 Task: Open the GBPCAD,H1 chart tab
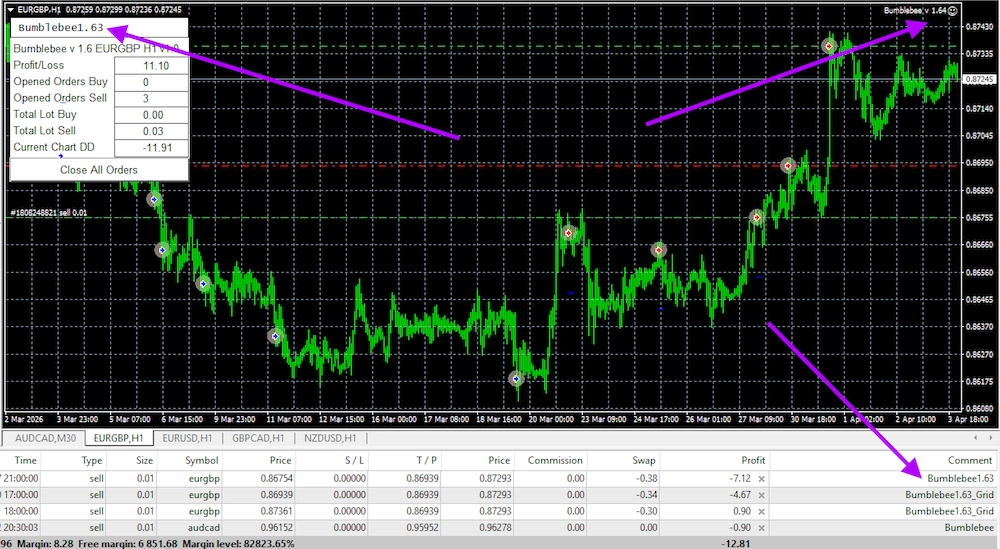pos(258,438)
